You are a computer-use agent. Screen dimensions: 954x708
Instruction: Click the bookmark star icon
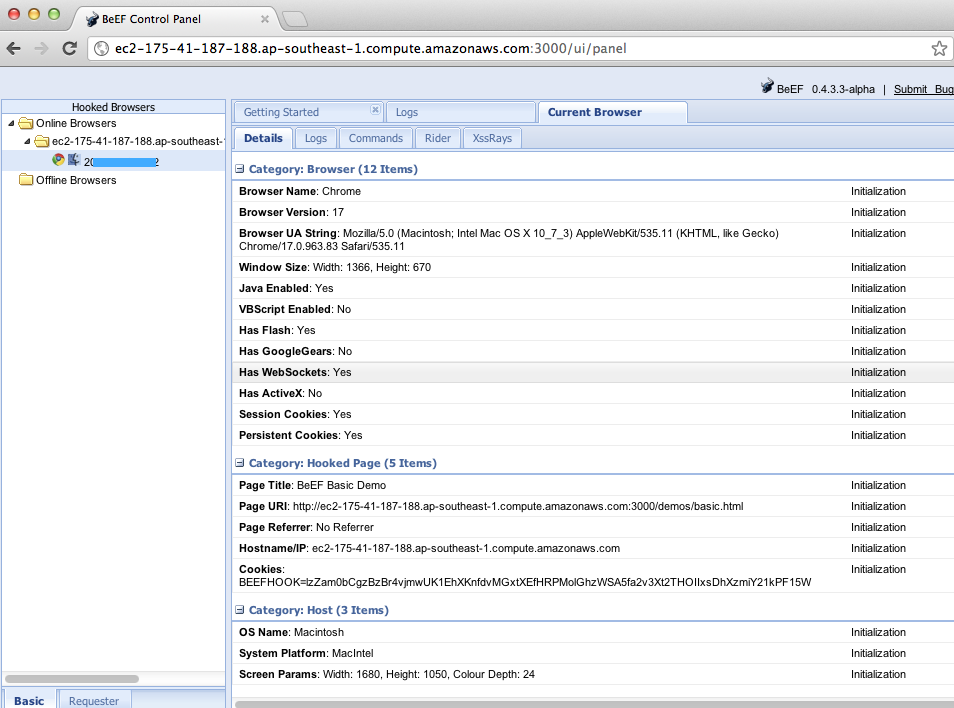(x=939, y=48)
